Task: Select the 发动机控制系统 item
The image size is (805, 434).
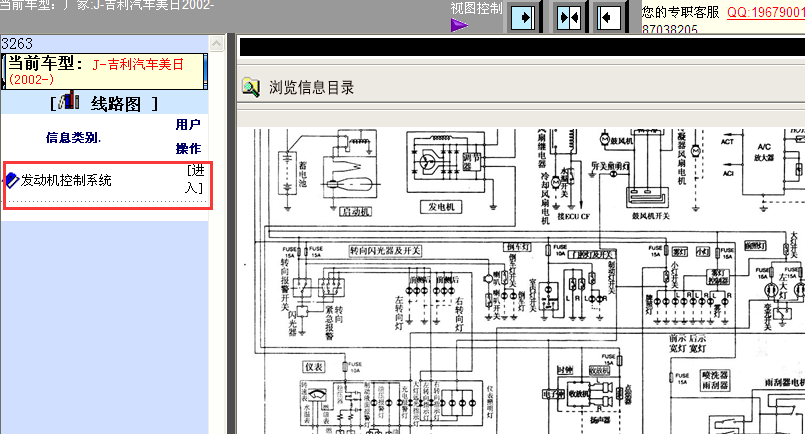Action: click(66, 180)
